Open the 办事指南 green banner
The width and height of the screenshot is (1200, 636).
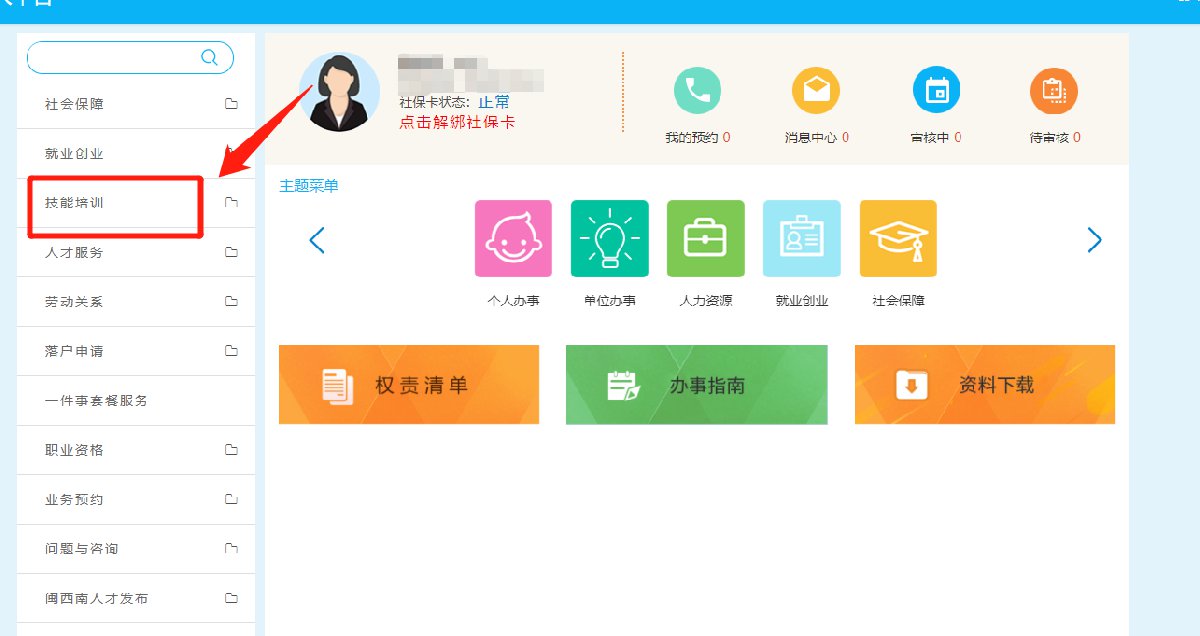pyautogui.click(x=697, y=385)
